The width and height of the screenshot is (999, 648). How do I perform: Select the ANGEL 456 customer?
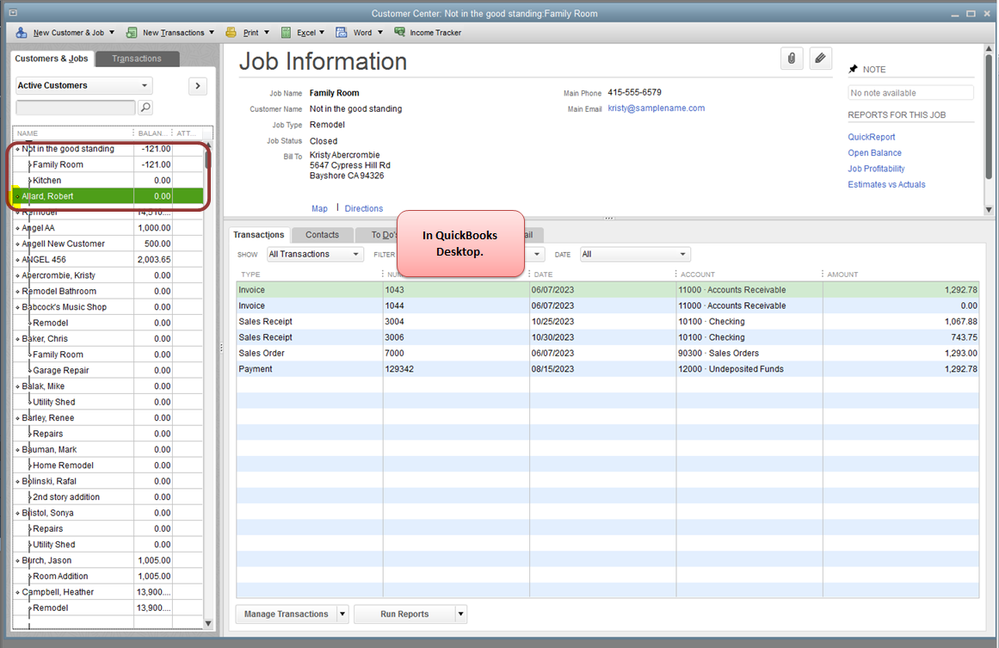(108, 259)
